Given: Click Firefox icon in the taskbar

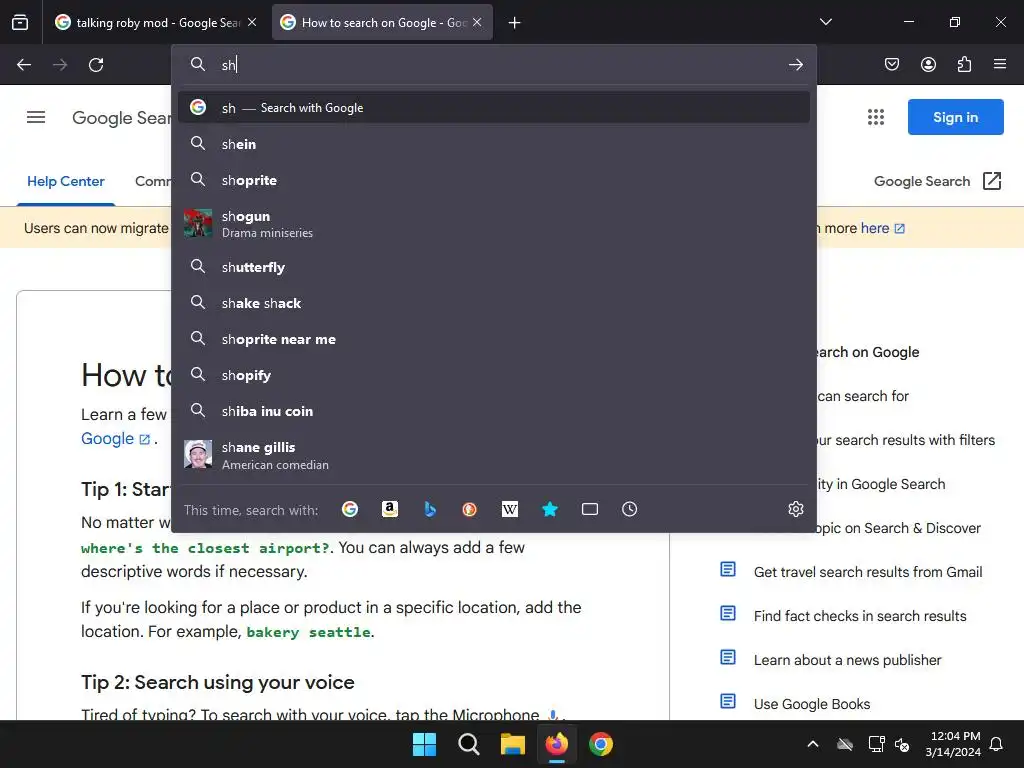Looking at the screenshot, I should (557, 744).
